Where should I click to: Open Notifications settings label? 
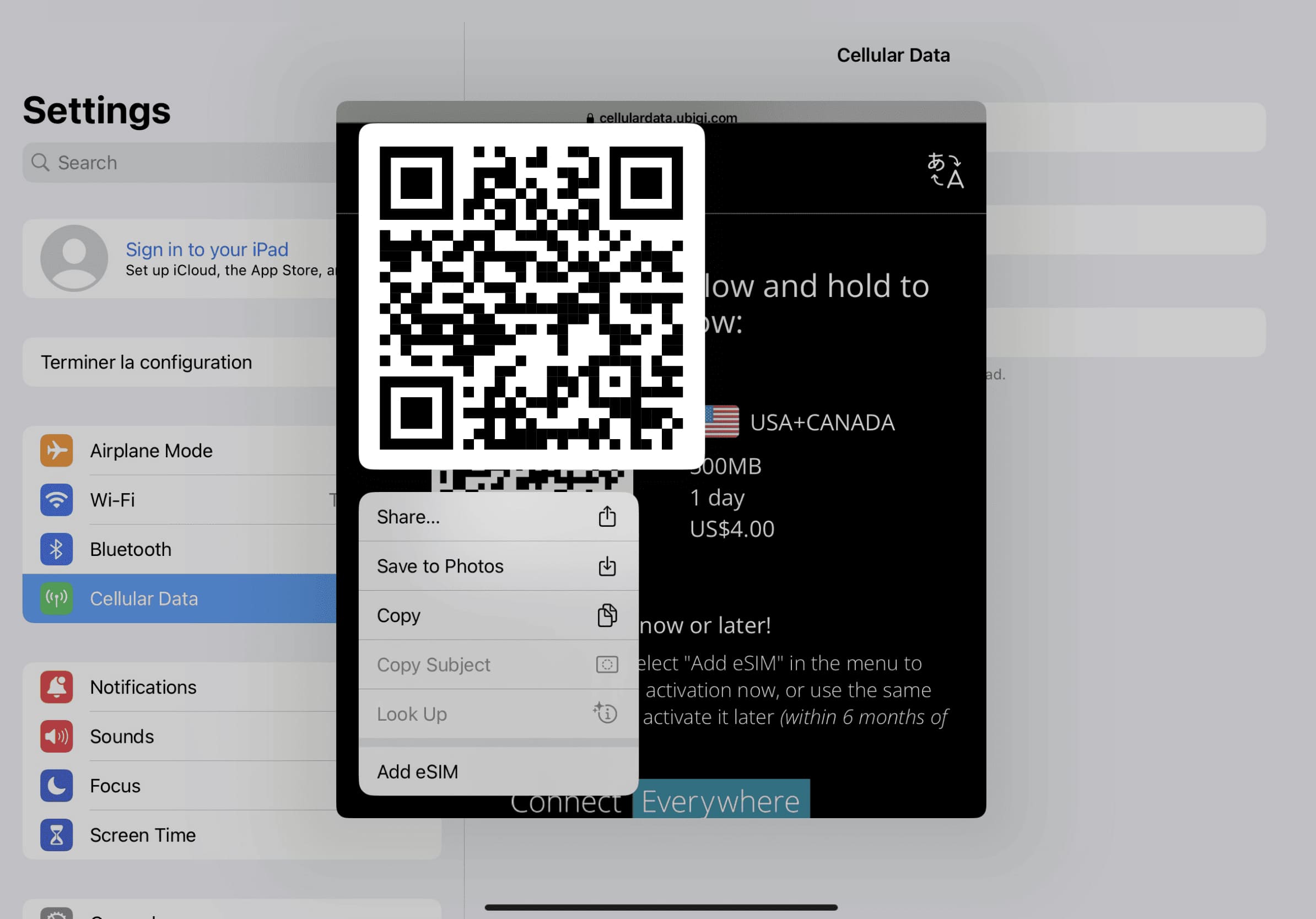[x=143, y=687]
